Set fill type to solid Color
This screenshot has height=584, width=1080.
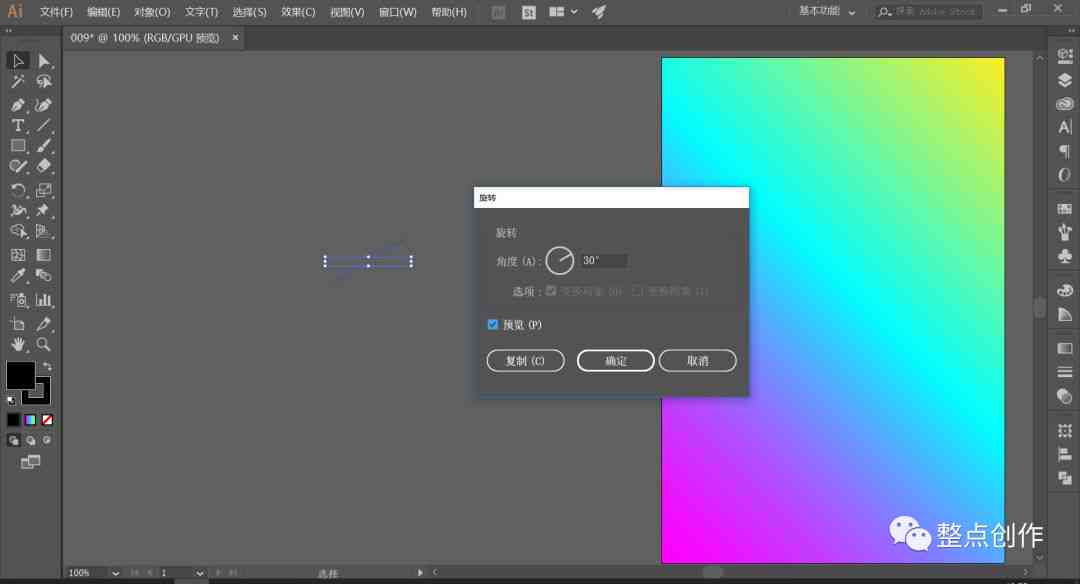pyautogui.click(x=14, y=419)
